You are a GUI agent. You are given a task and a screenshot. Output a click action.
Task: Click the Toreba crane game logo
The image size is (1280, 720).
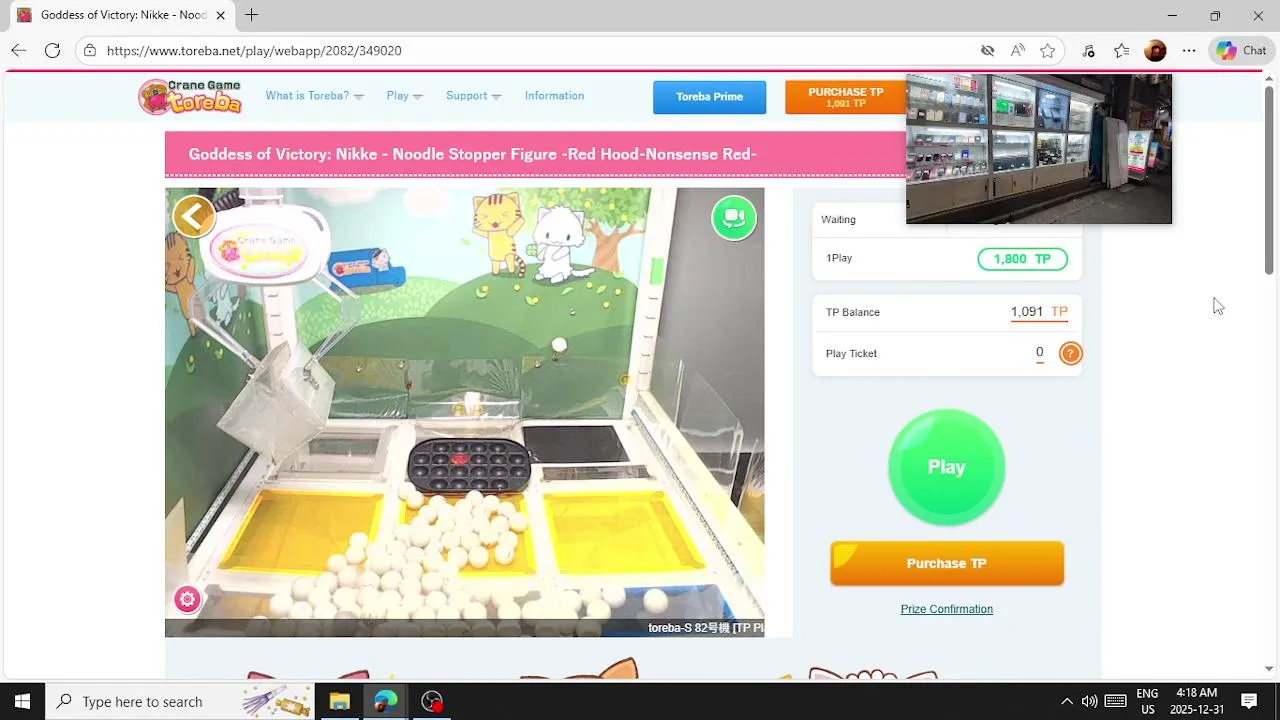coord(191,97)
